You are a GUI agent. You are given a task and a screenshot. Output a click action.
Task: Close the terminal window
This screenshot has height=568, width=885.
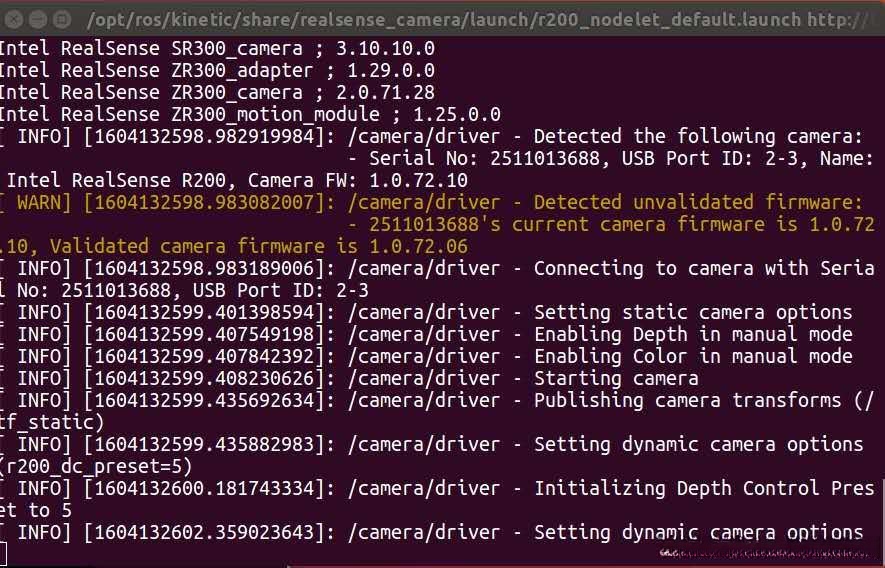15,17
